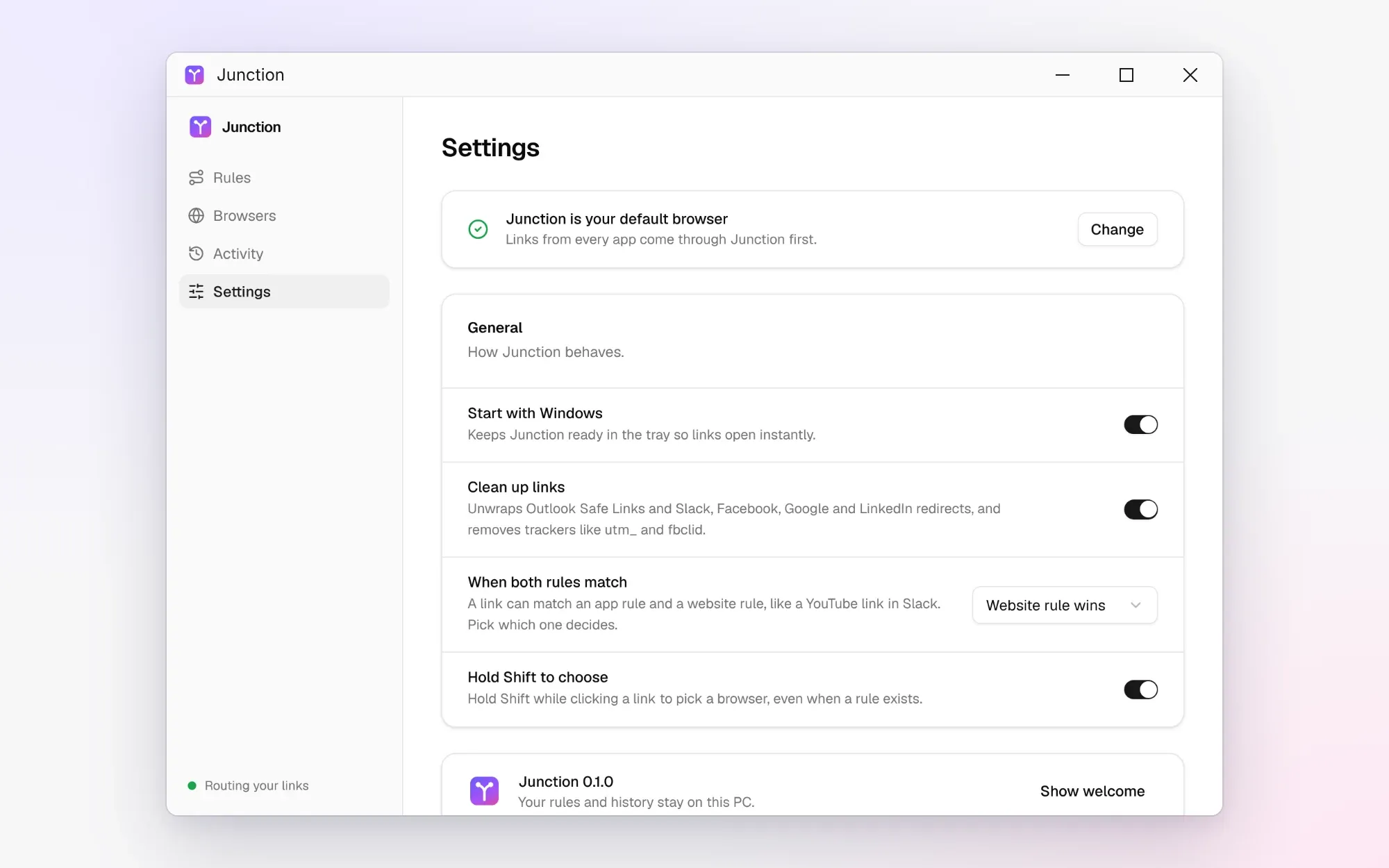Click the green routing status dot
This screenshot has width=1389, height=868.
pyautogui.click(x=192, y=786)
